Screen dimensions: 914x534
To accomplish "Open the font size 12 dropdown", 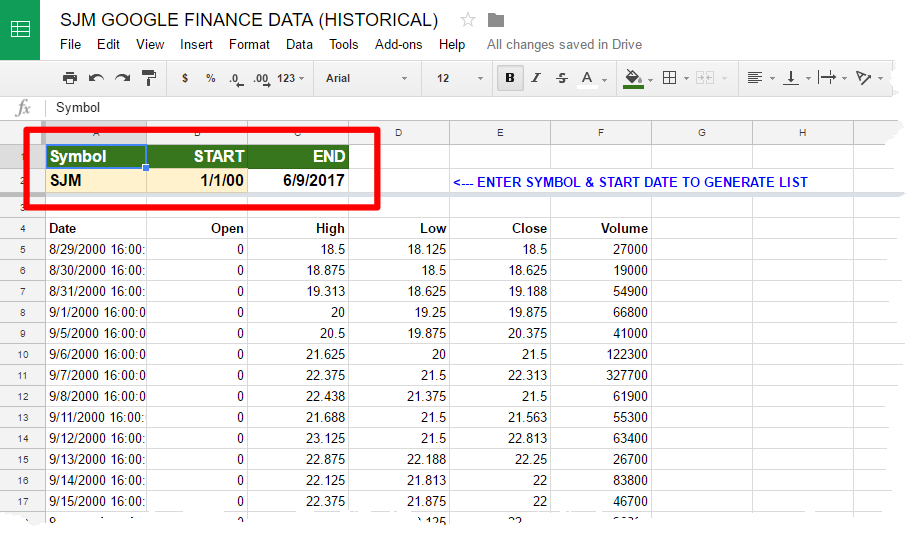I will (460, 78).
